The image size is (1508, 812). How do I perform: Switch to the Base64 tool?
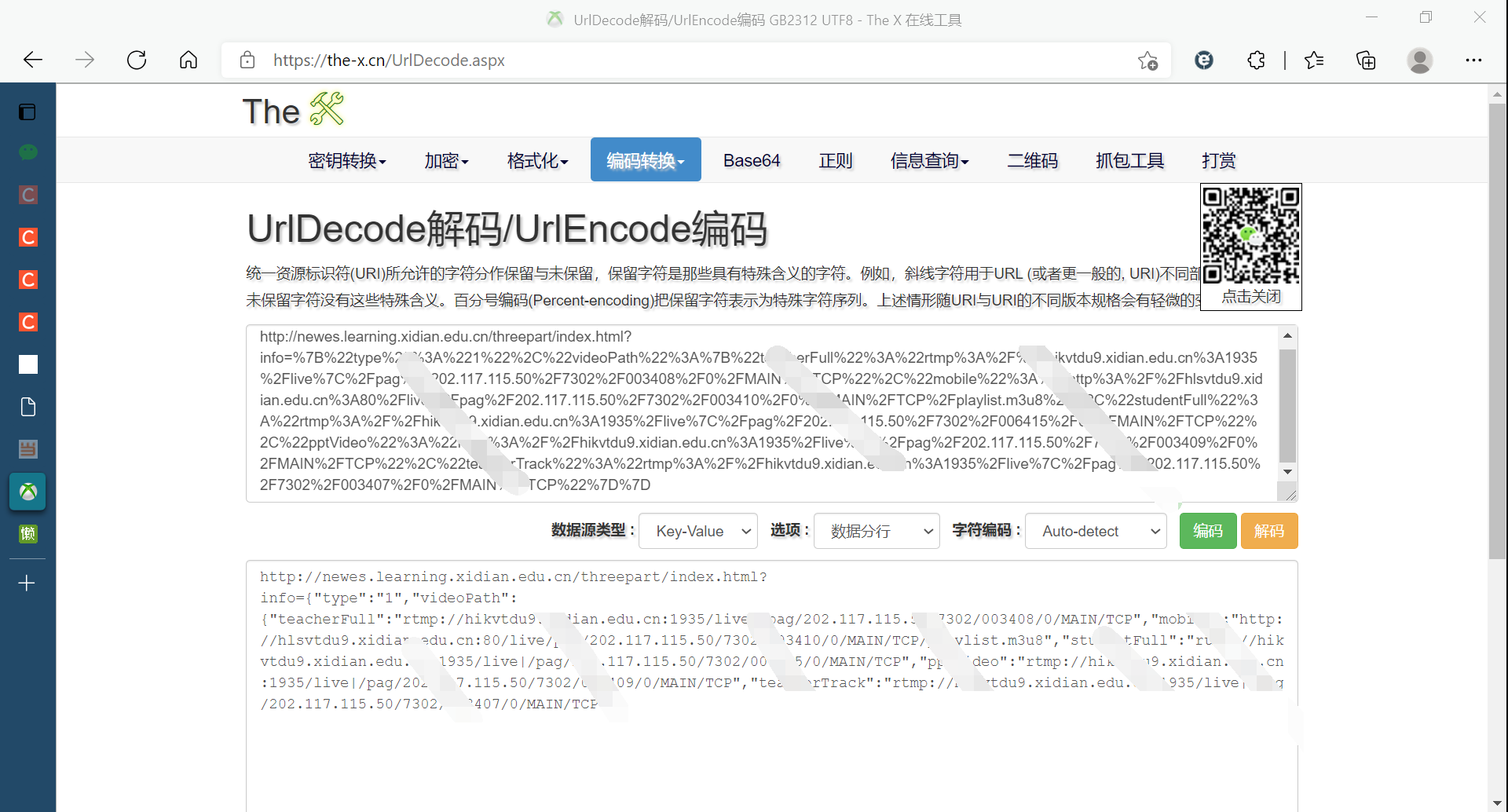(x=751, y=160)
